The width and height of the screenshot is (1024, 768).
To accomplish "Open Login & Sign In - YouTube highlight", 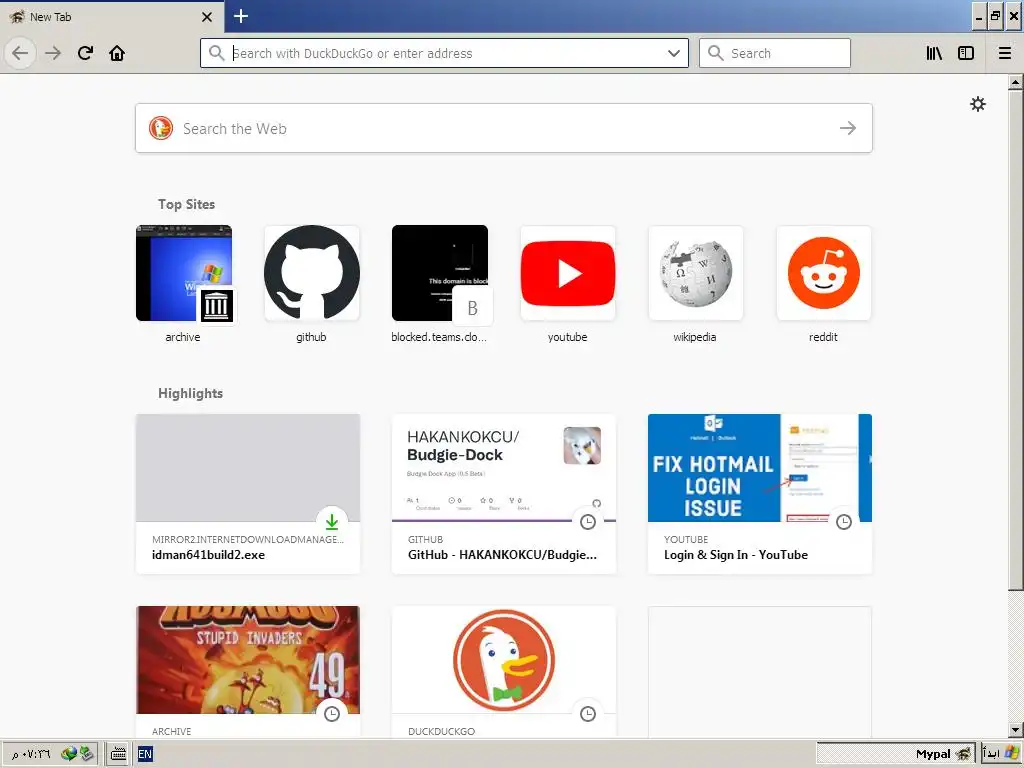I will click(x=760, y=494).
